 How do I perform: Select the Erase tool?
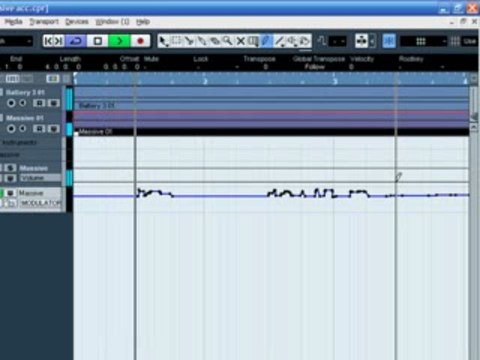pyautogui.click(x=215, y=41)
